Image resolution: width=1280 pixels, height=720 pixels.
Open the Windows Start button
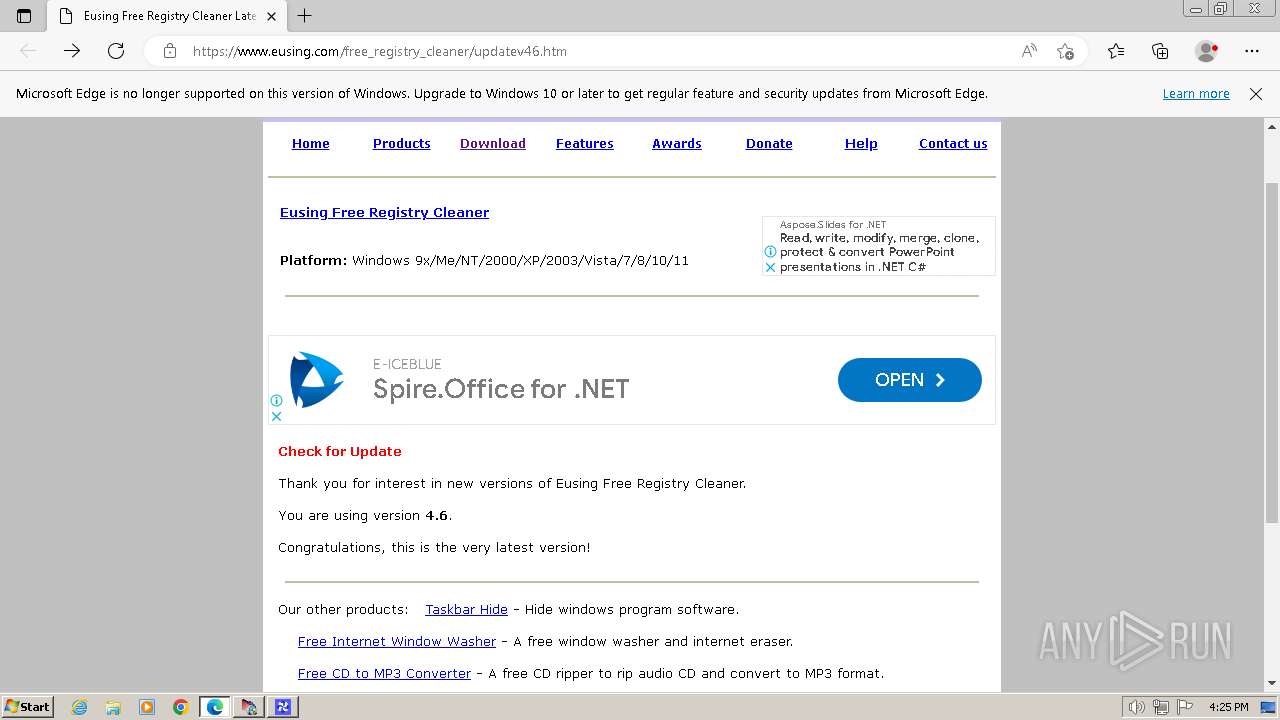[x=27, y=707]
